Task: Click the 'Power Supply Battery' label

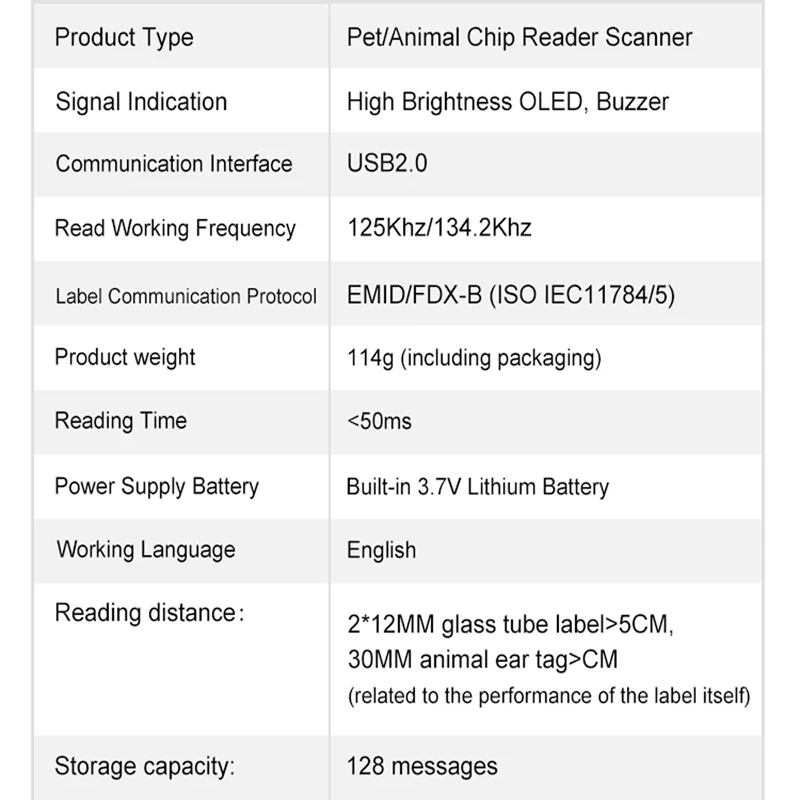Action: coord(157,486)
